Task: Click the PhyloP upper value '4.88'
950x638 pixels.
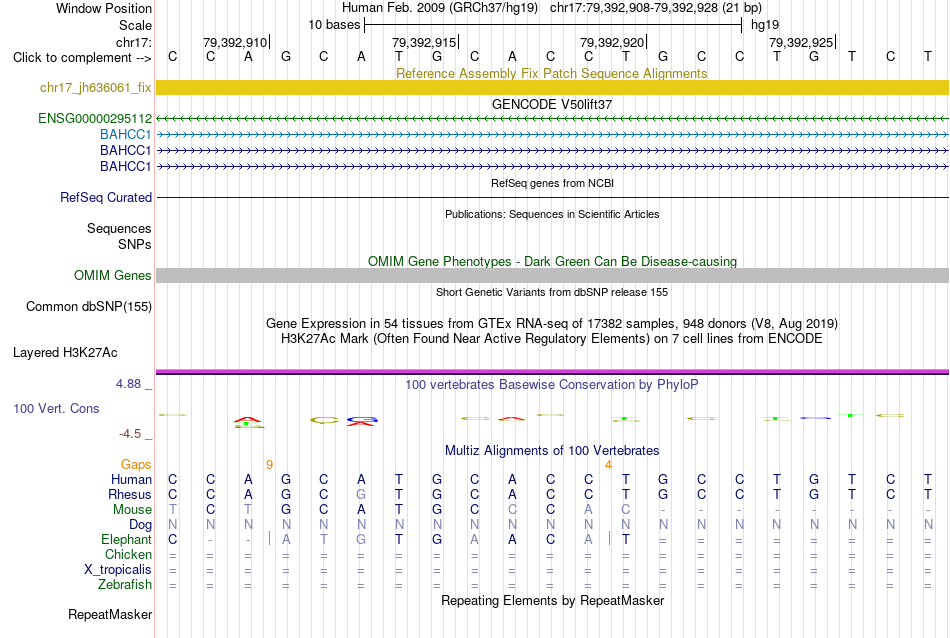Action: (x=128, y=384)
